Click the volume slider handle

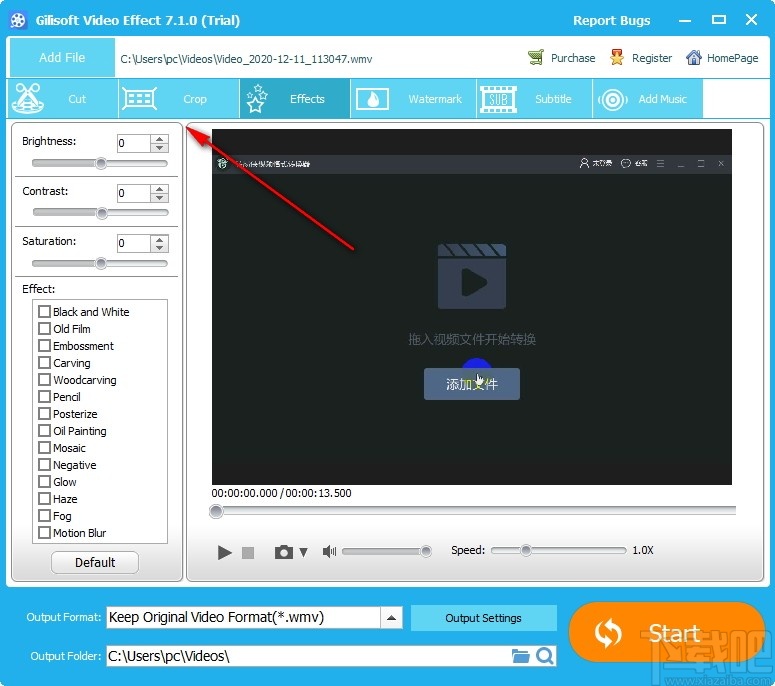tap(426, 551)
